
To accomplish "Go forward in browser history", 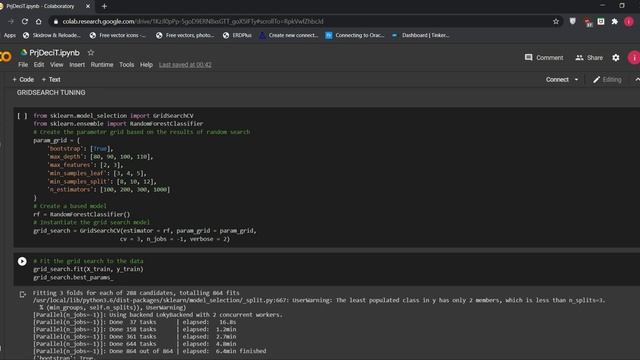I will 11,21.
